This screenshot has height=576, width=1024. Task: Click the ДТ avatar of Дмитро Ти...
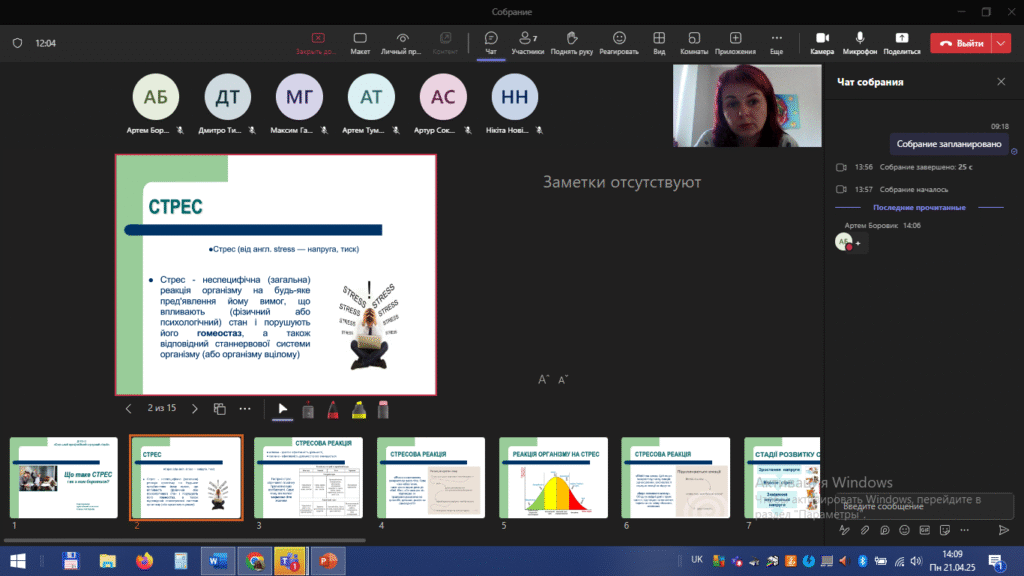click(x=227, y=97)
